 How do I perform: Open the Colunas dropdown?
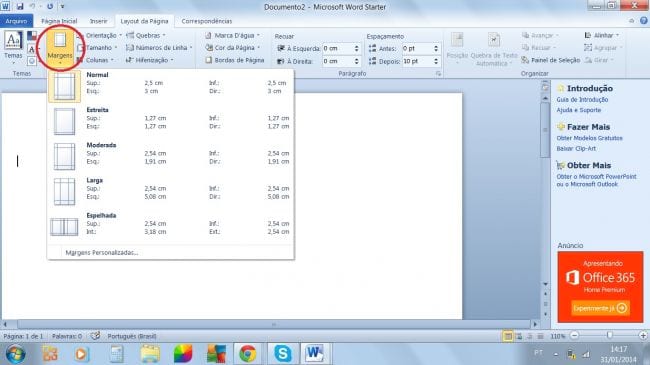(x=95, y=60)
